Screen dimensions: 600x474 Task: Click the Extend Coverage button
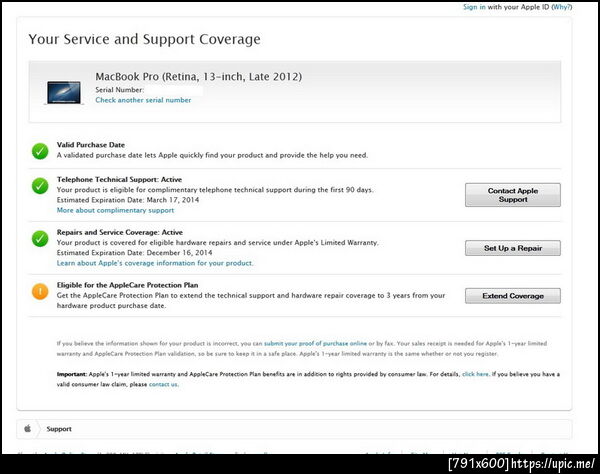pos(513,296)
